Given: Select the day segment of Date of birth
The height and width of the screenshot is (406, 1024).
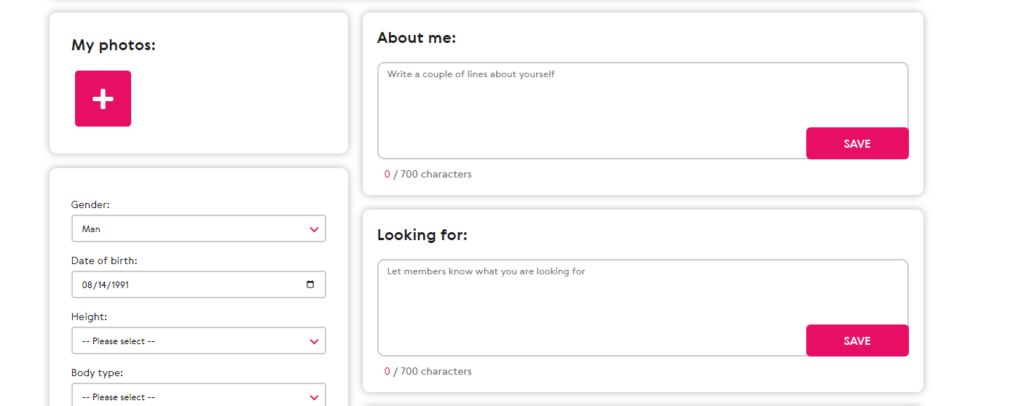Looking at the screenshot, I should coord(103,285).
